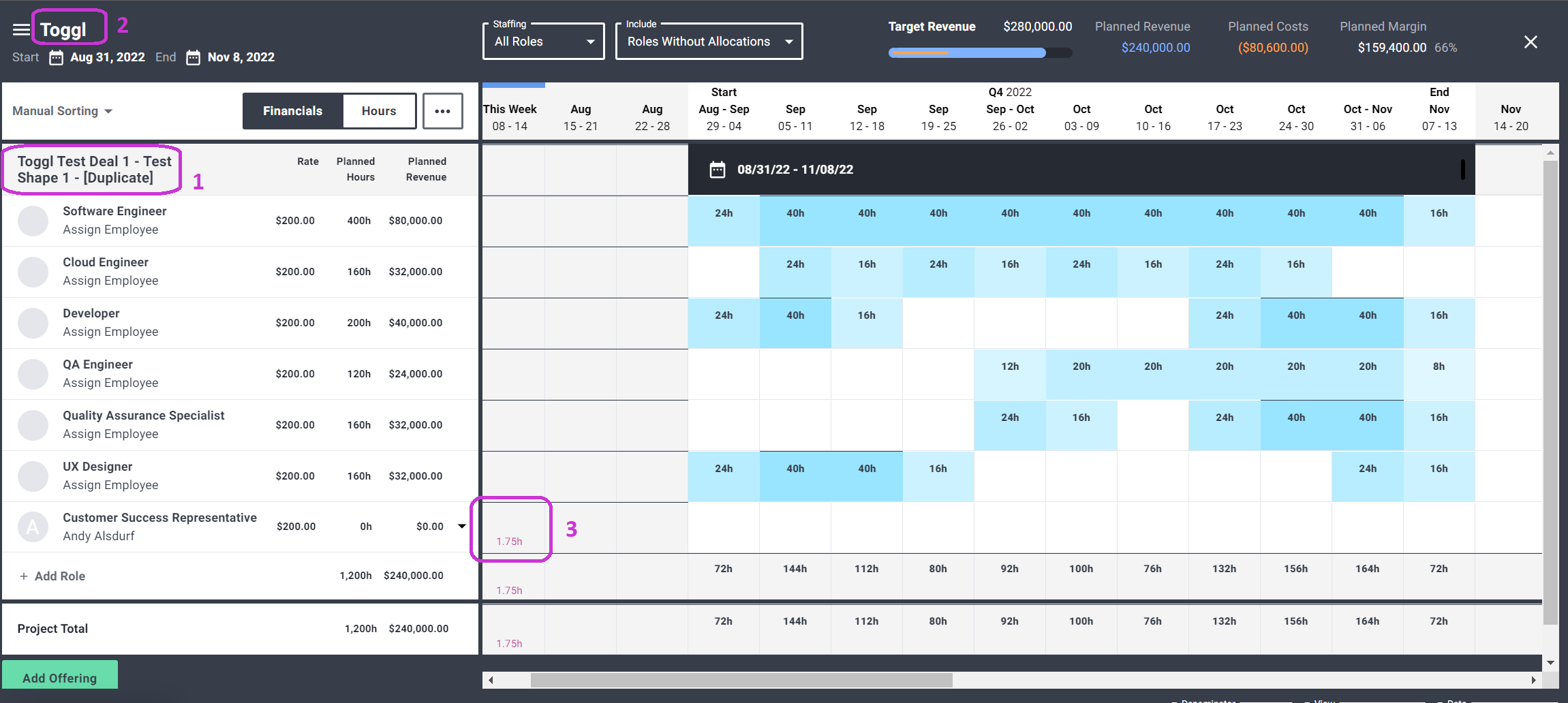Click the Target Revenue progress bar
Image resolution: width=1568 pixels, height=703 pixels.
click(980, 52)
